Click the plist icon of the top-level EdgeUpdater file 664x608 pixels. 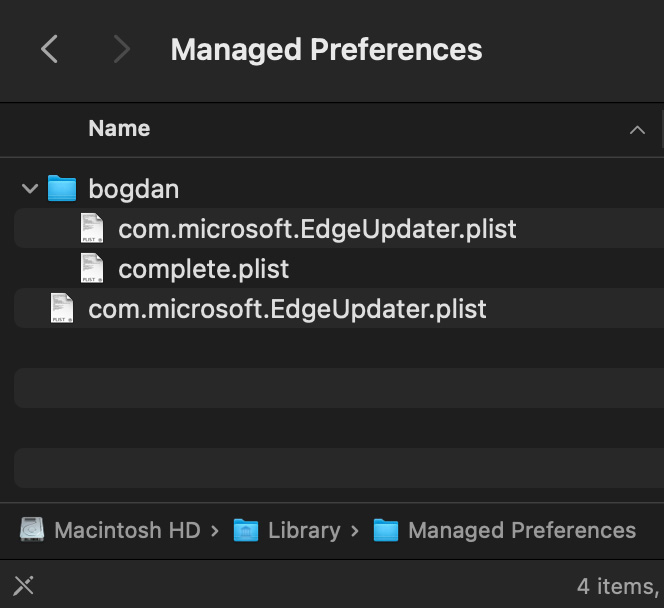click(x=62, y=308)
